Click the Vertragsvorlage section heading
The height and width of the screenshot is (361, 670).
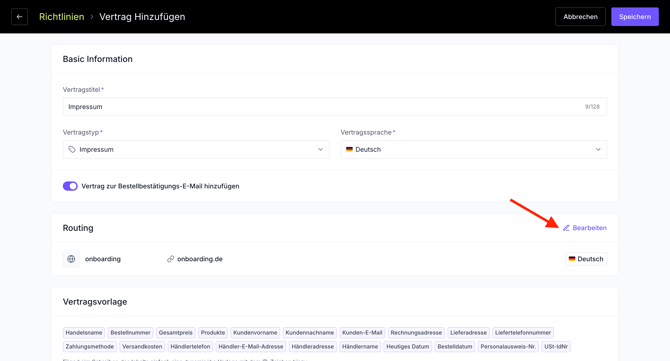point(95,302)
